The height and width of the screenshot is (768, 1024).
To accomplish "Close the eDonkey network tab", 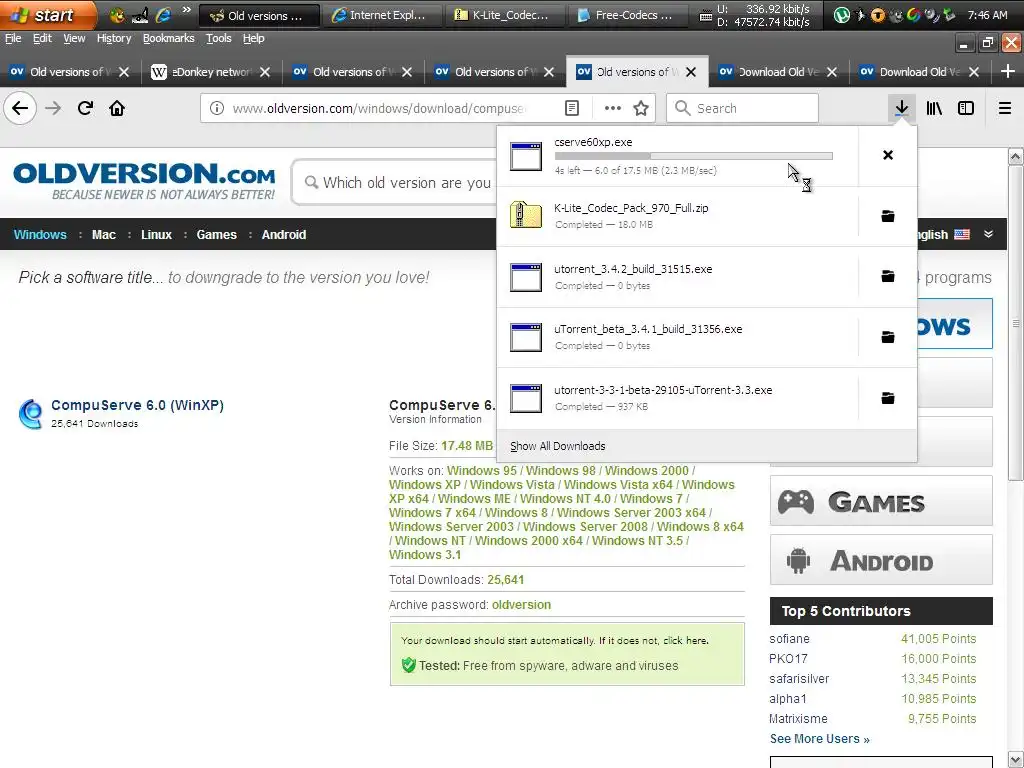I will click(264, 72).
